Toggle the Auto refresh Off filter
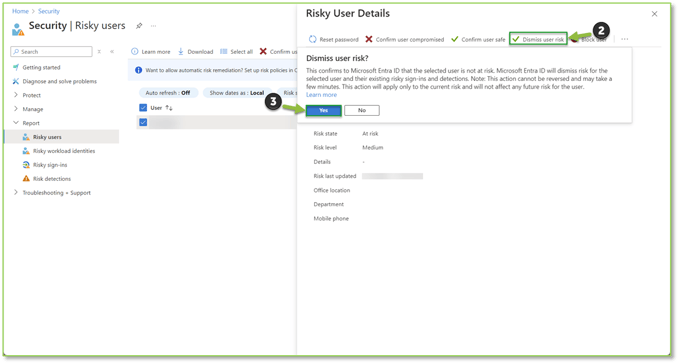This screenshot has height=364, width=679. (168, 93)
